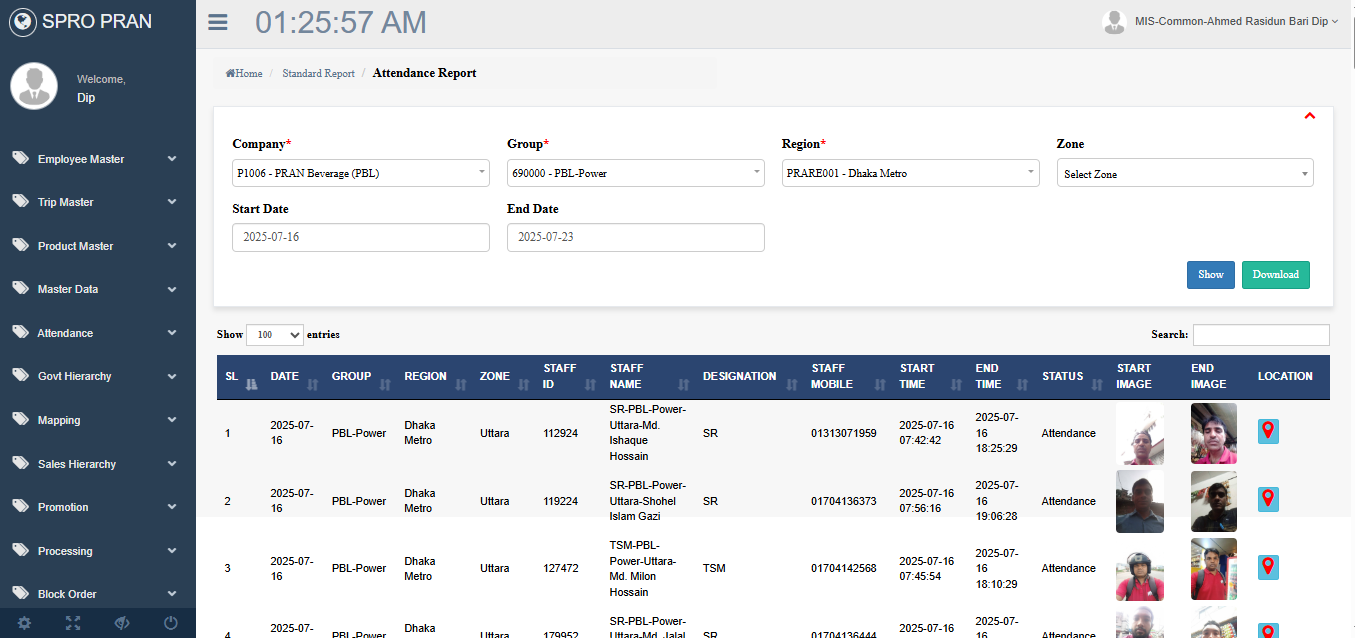
Task: Change the Show entries count dropdown
Action: 274,335
